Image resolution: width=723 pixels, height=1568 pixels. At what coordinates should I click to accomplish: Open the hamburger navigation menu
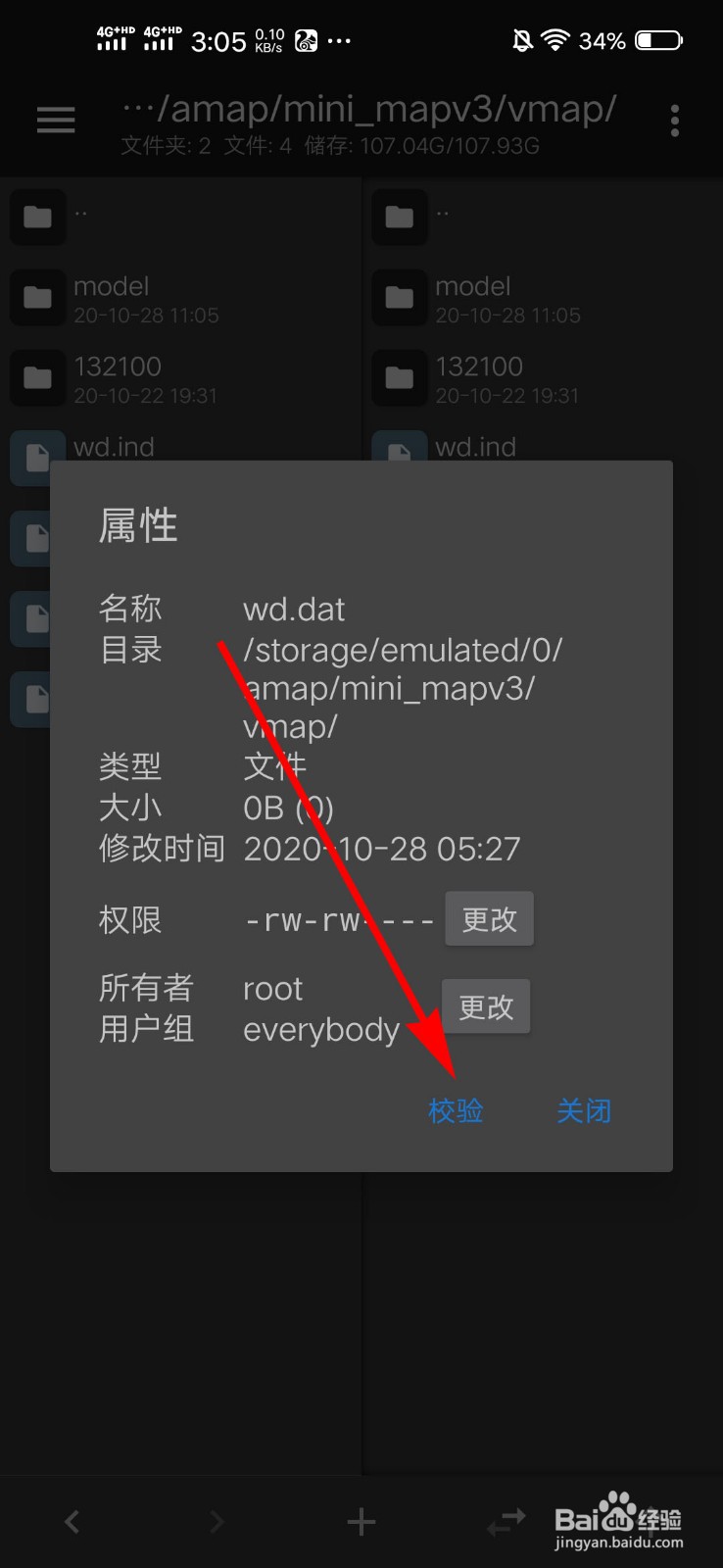pyautogui.click(x=56, y=120)
